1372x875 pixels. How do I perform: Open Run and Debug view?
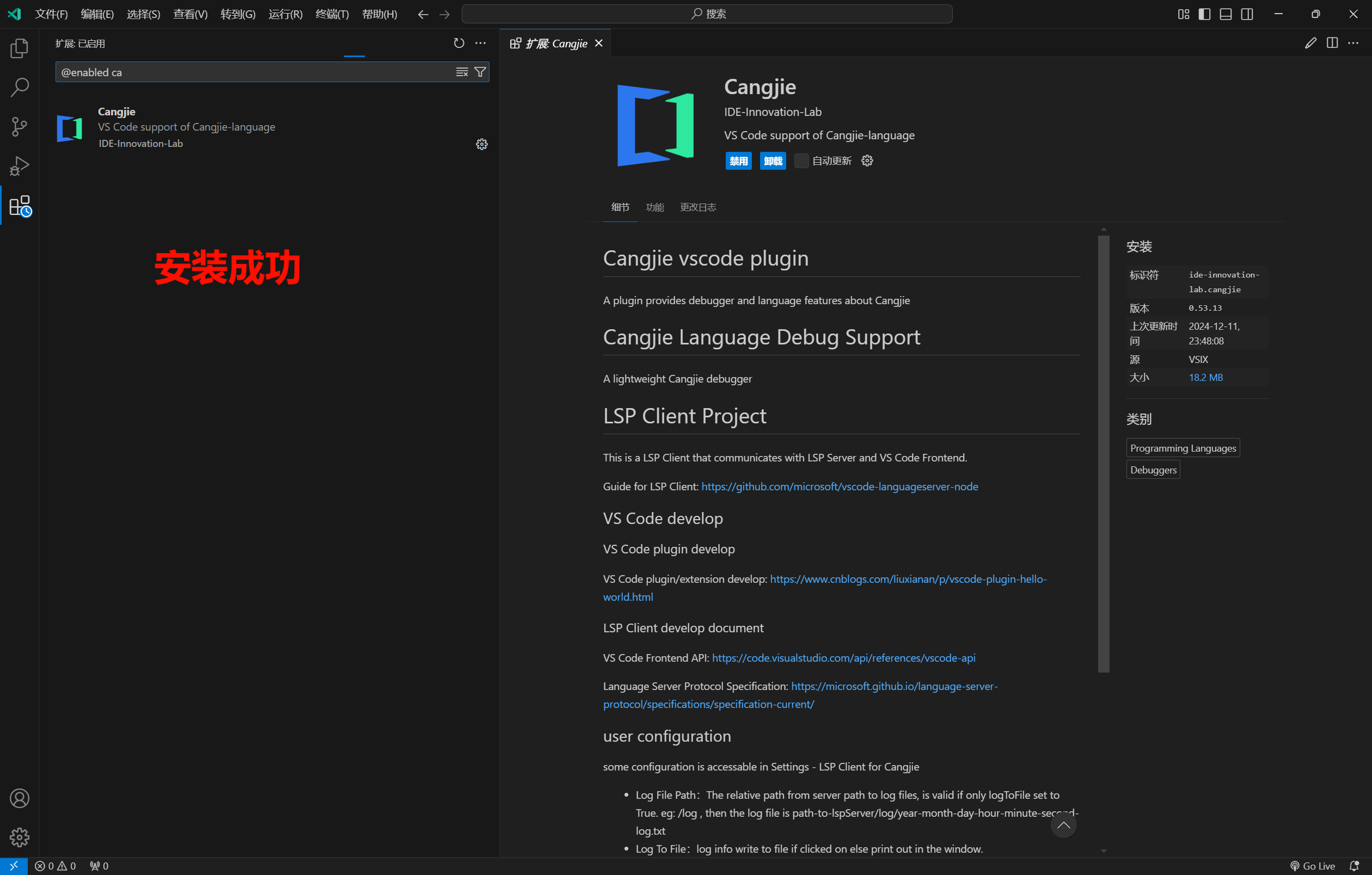[20, 165]
